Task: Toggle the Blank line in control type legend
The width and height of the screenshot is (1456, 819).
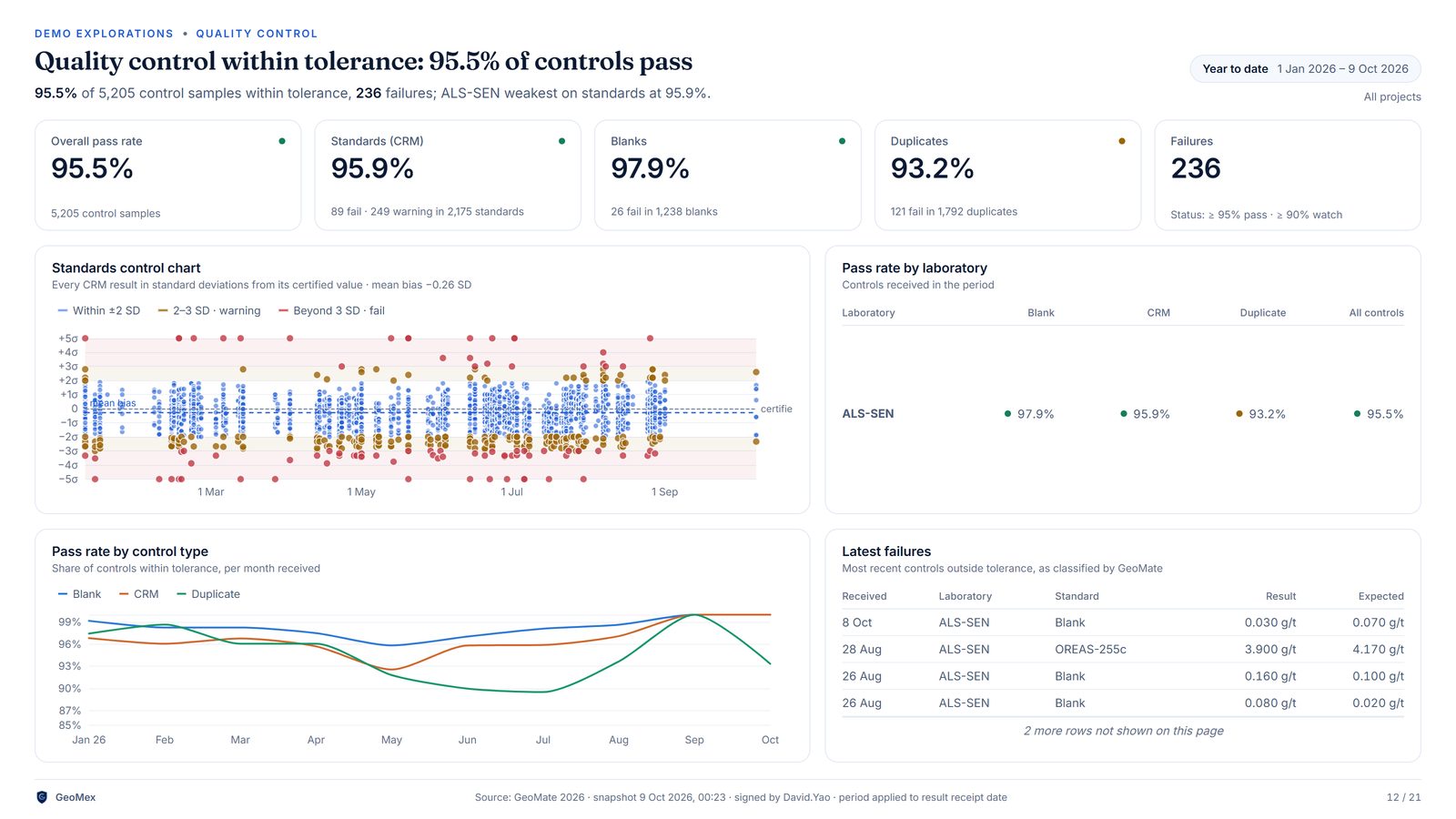Action: click(79, 594)
